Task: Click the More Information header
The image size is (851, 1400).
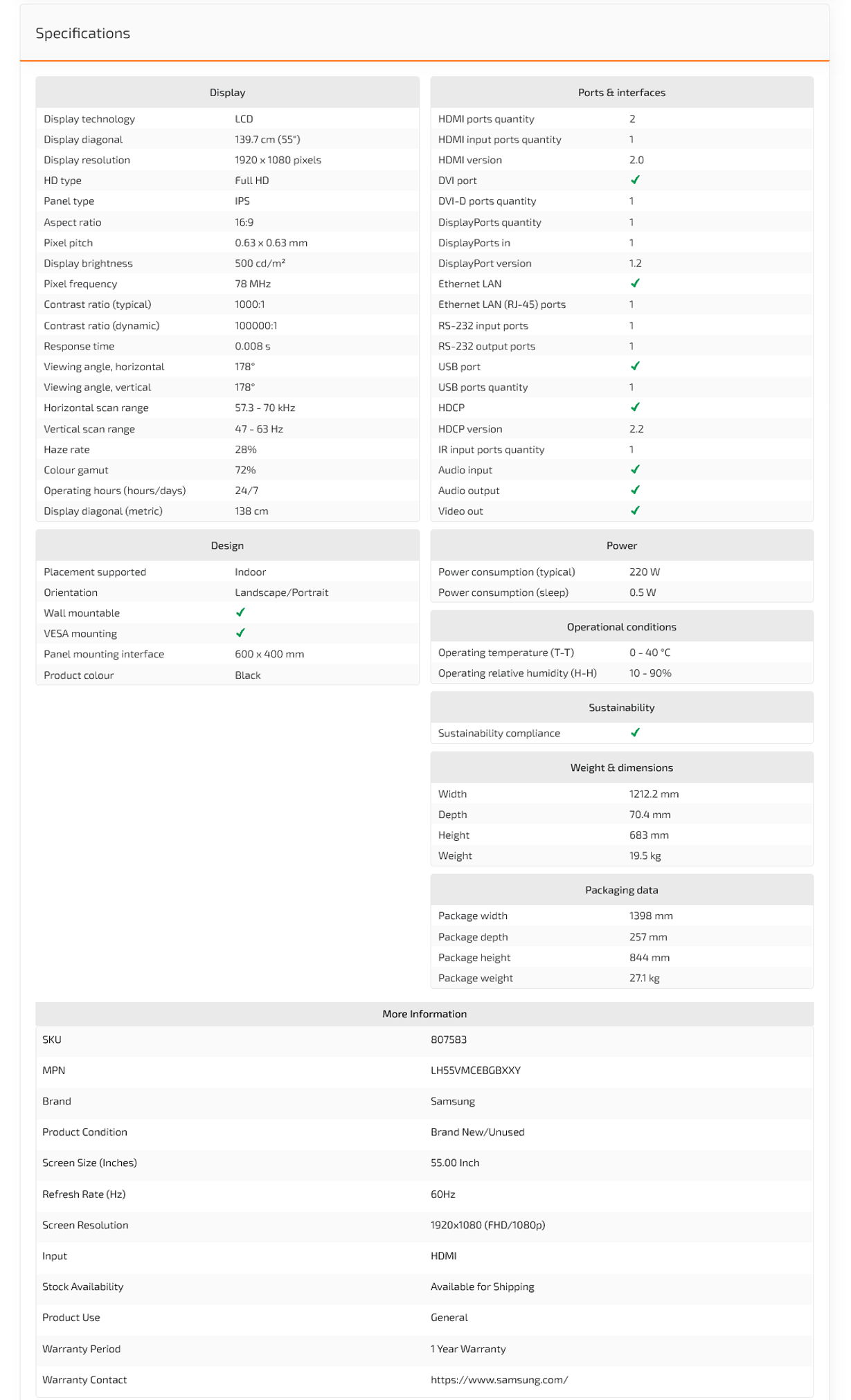Action: pyautogui.click(x=424, y=1014)
